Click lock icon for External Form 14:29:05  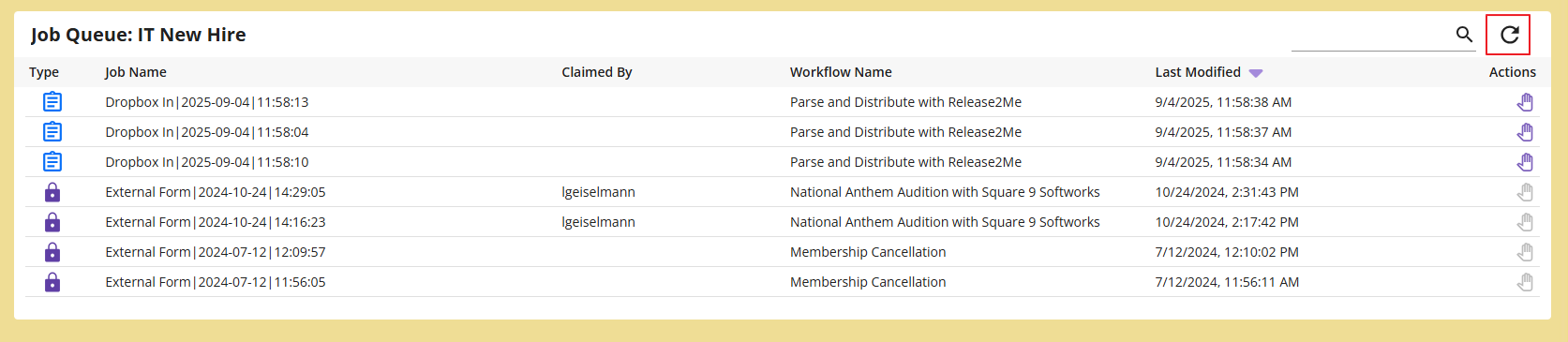[52, 192]
